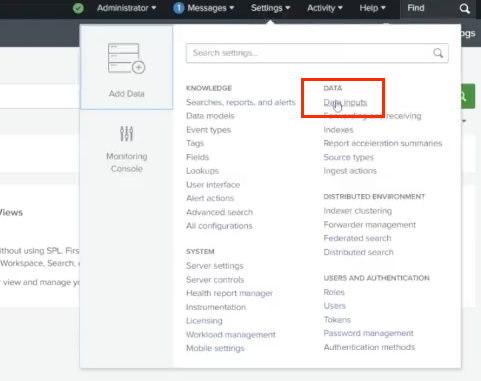Screen dimensions: 481x381
Task: Click the blue Messages count badge
Action: [179, 8]
